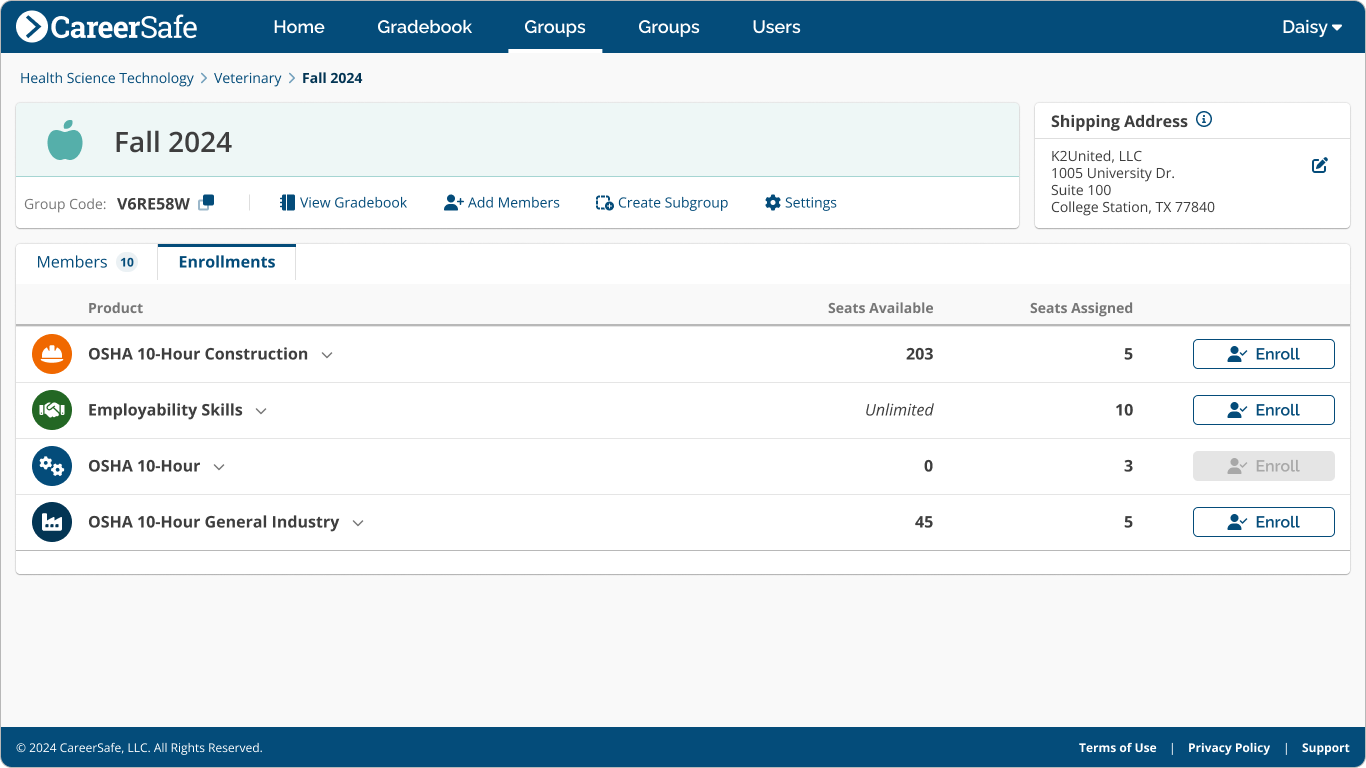Click the CareerSafe logo
1366x768 pixels.
coord(105,27)
